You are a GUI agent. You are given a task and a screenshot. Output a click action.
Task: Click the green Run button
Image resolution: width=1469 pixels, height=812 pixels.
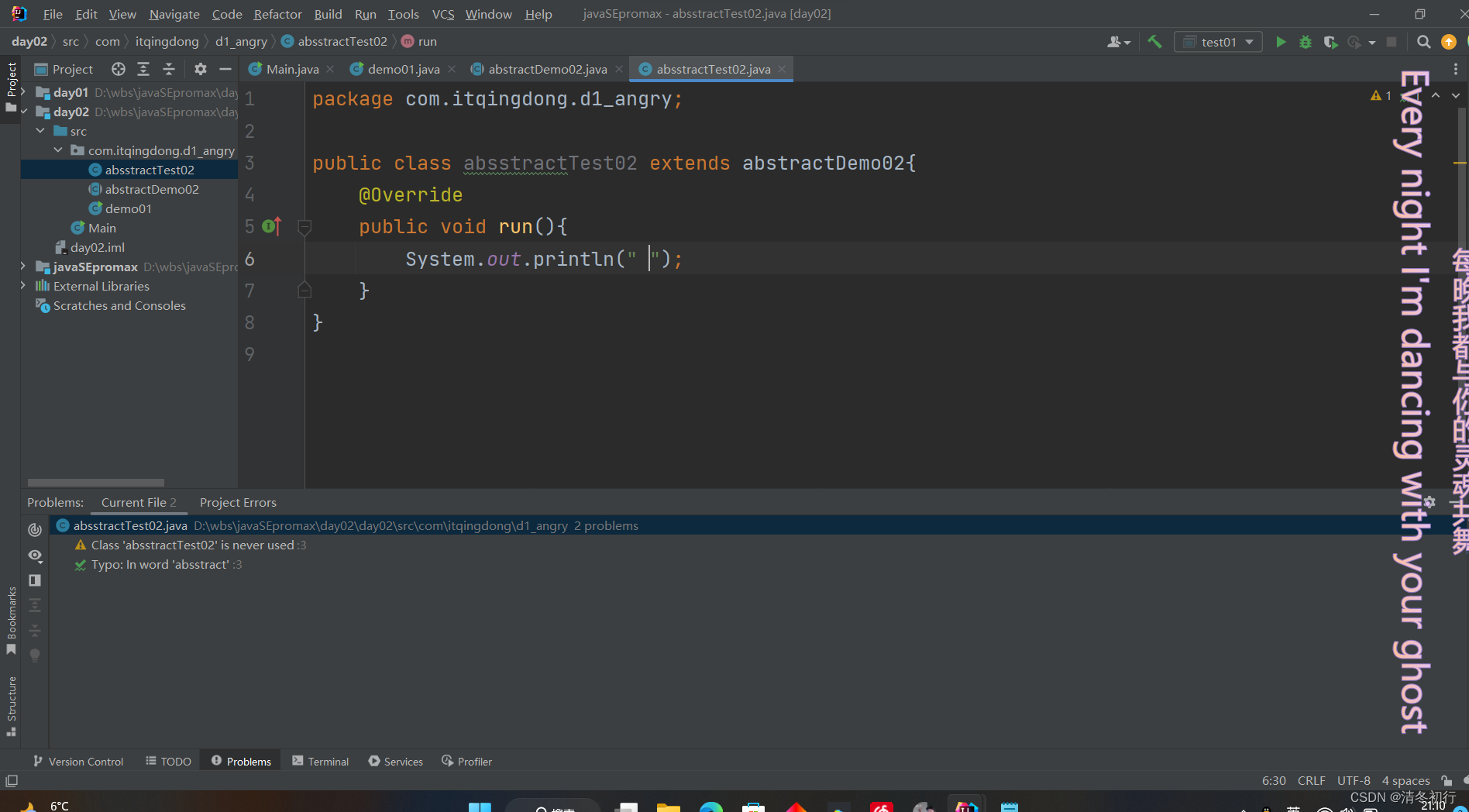(x=1281, y=42)
